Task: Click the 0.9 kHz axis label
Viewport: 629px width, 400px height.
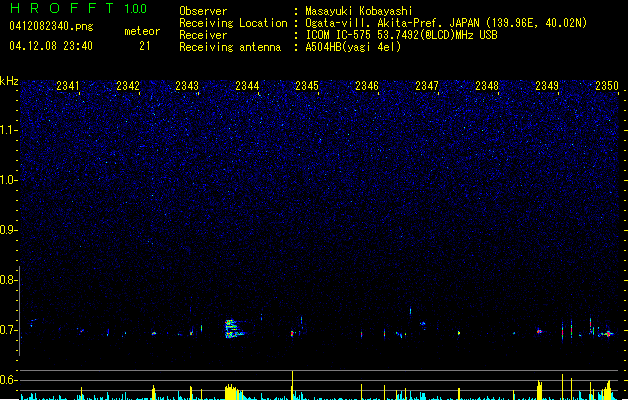Action: pos(8,230)
